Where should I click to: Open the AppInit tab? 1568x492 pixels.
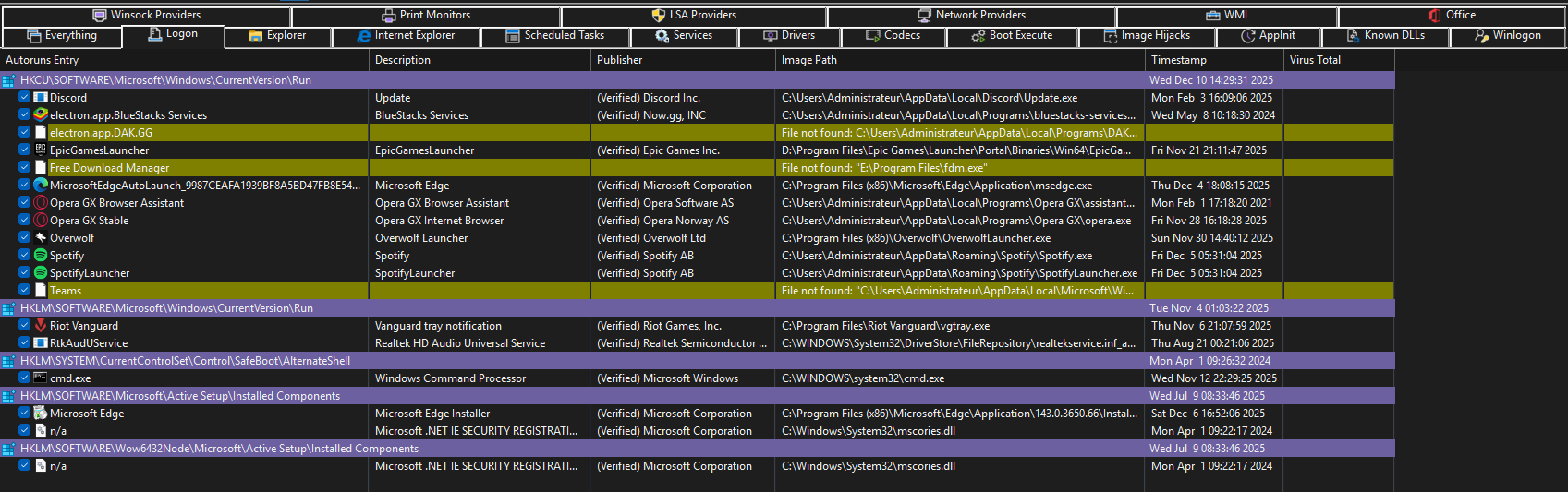pos(1269,36)
